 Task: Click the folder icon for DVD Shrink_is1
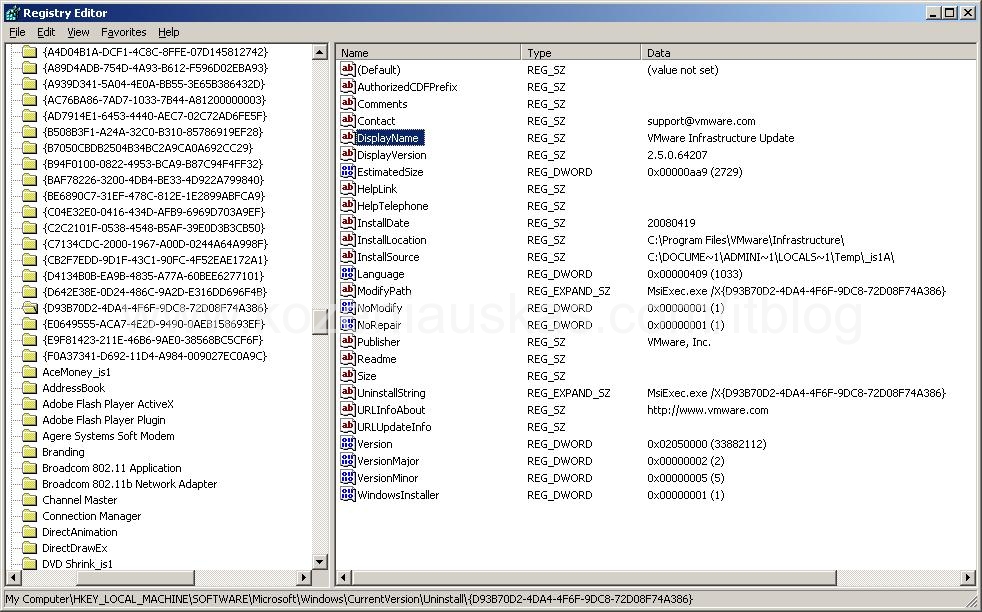[29, 564]
